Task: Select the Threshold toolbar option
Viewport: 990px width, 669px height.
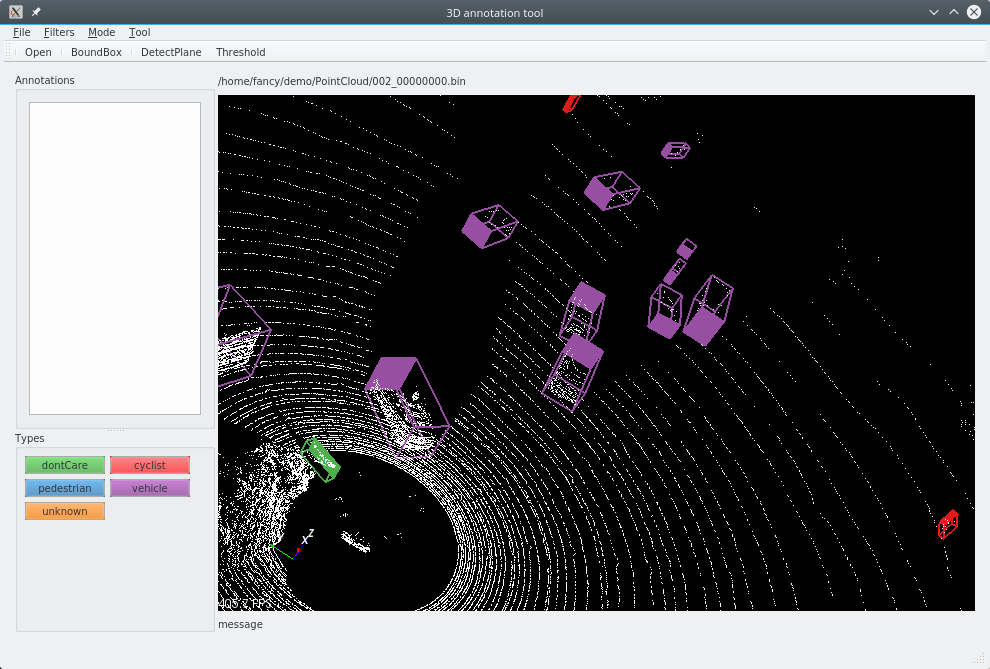Action: [x=241, y=52]
